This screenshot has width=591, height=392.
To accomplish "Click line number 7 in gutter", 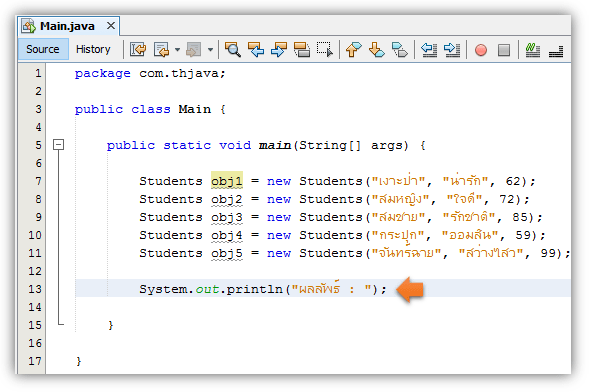I will pyautogui.click(x=38, y=181).
